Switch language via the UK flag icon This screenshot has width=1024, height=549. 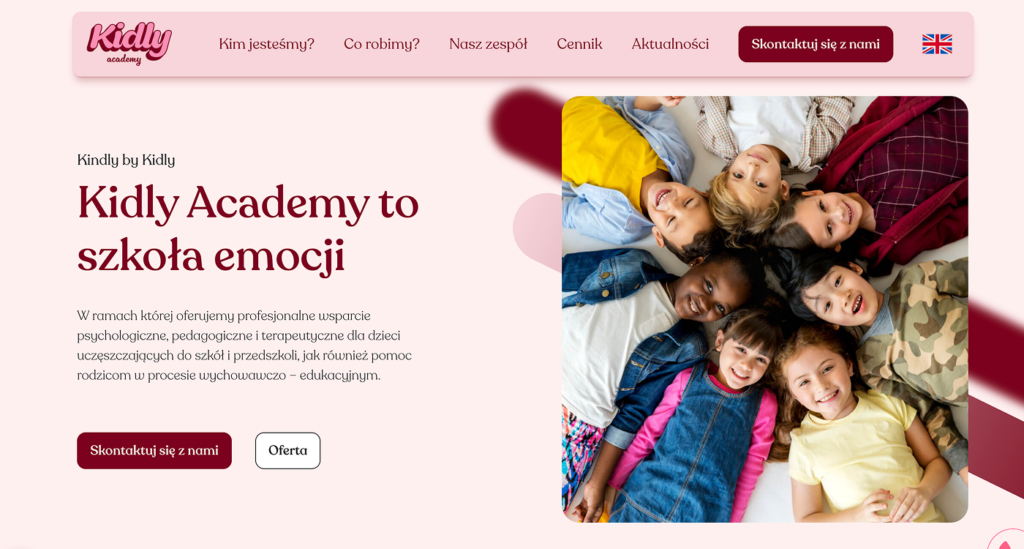pos(936,44)
